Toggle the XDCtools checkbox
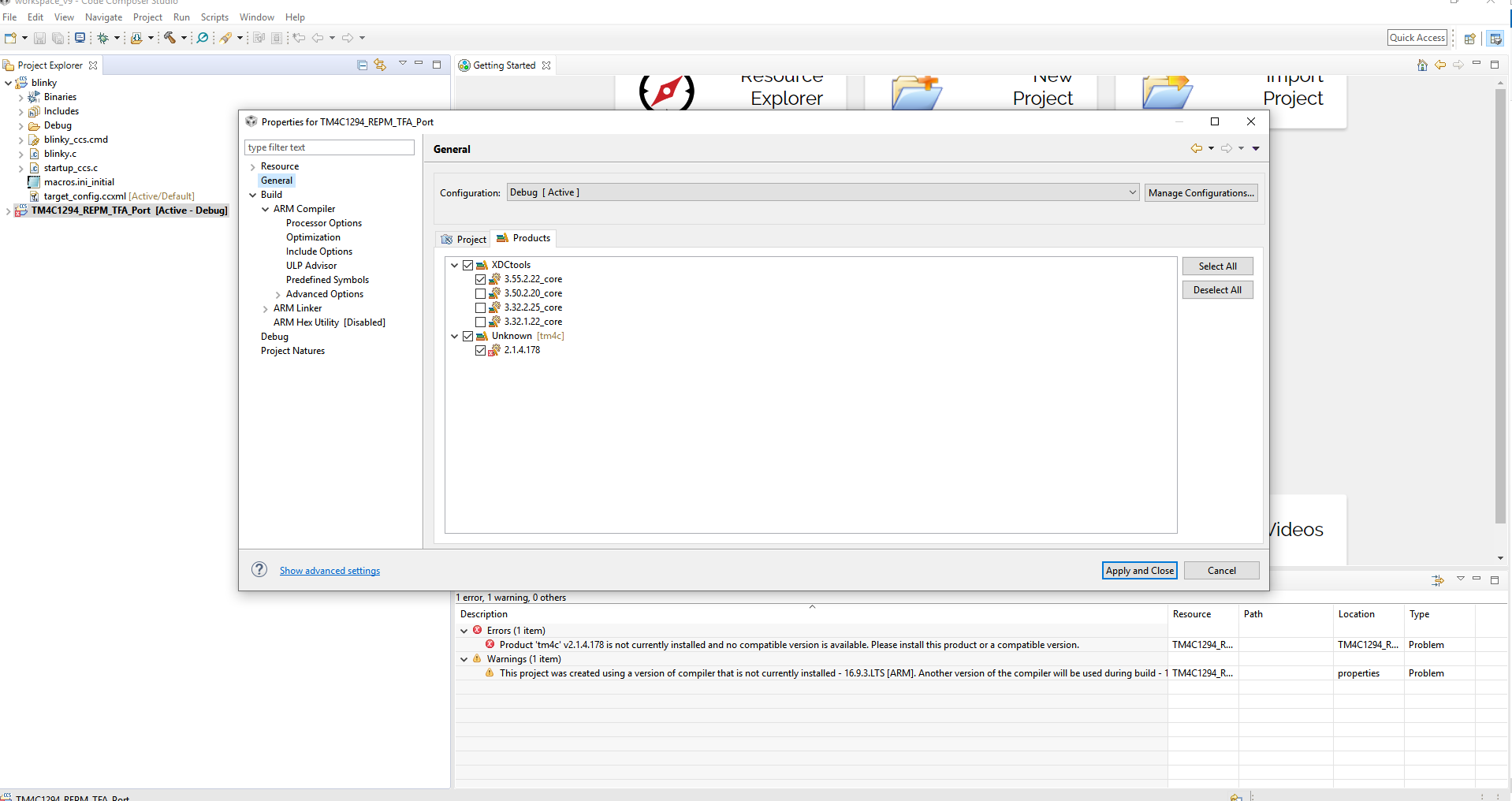 (468, 265)
